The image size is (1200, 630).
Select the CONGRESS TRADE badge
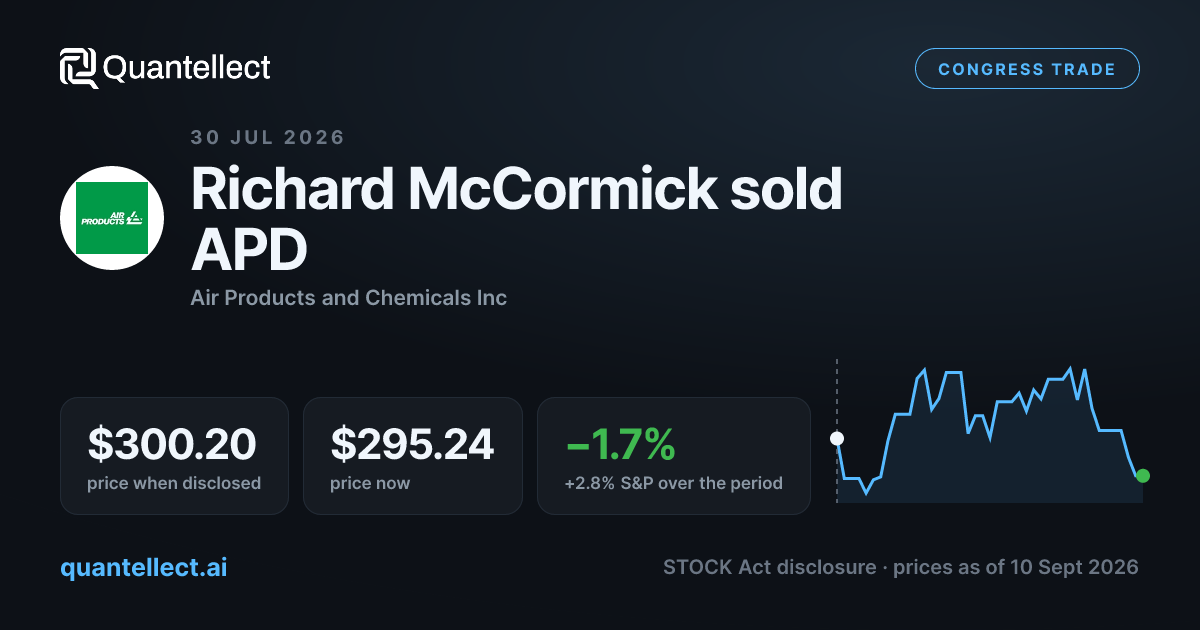tap(1027, 69)
